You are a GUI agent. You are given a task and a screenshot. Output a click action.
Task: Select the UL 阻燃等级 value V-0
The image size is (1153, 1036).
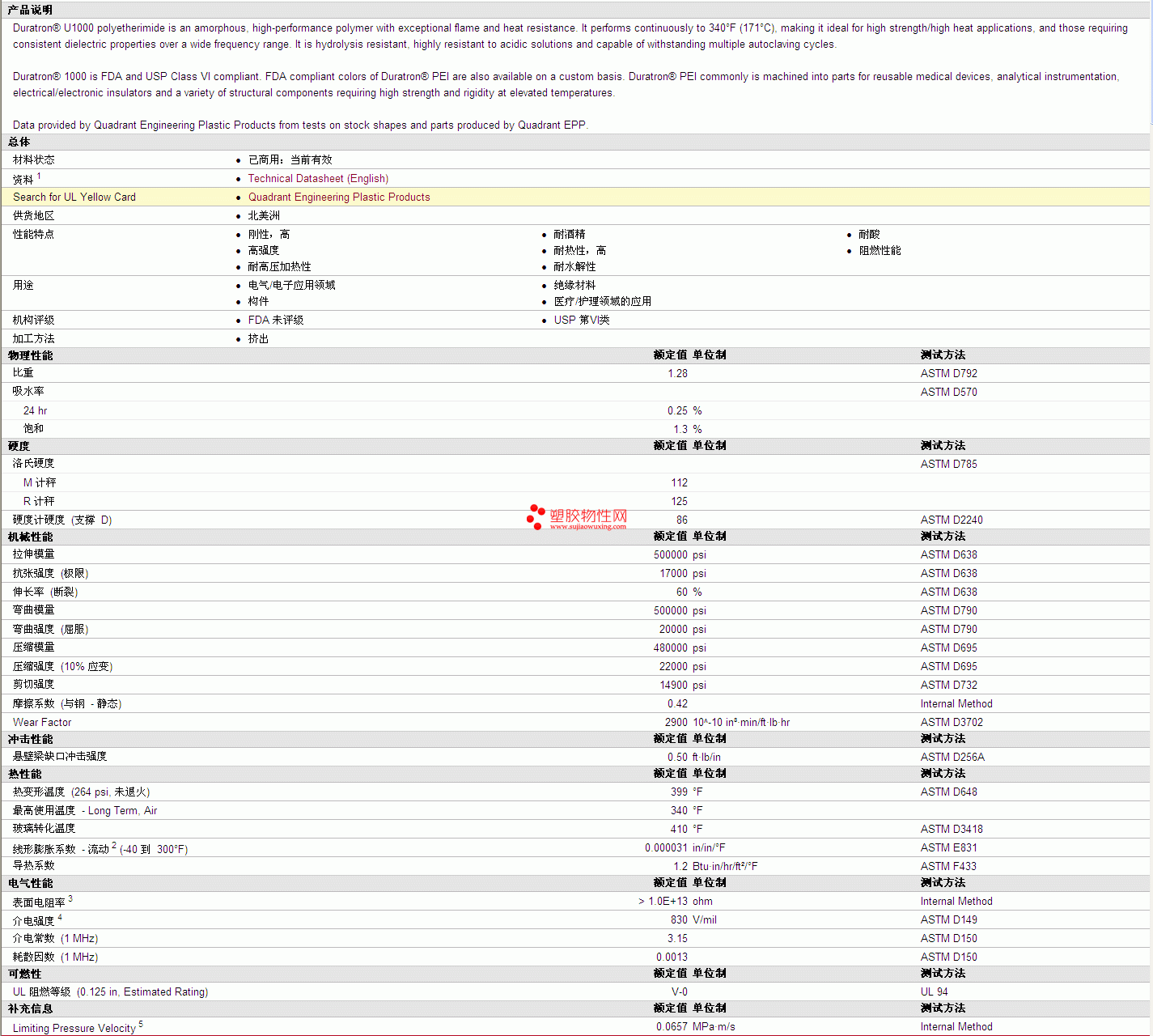680,992
